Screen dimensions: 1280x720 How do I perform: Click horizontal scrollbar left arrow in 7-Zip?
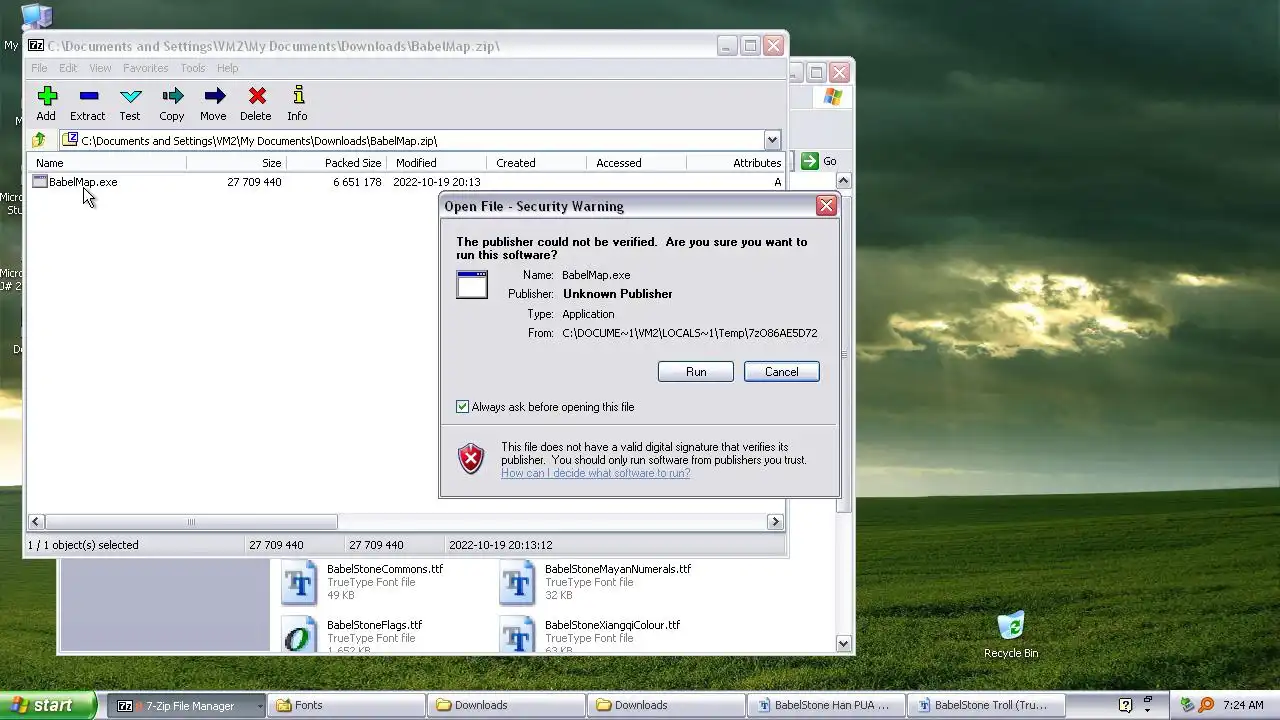point(36,522)
